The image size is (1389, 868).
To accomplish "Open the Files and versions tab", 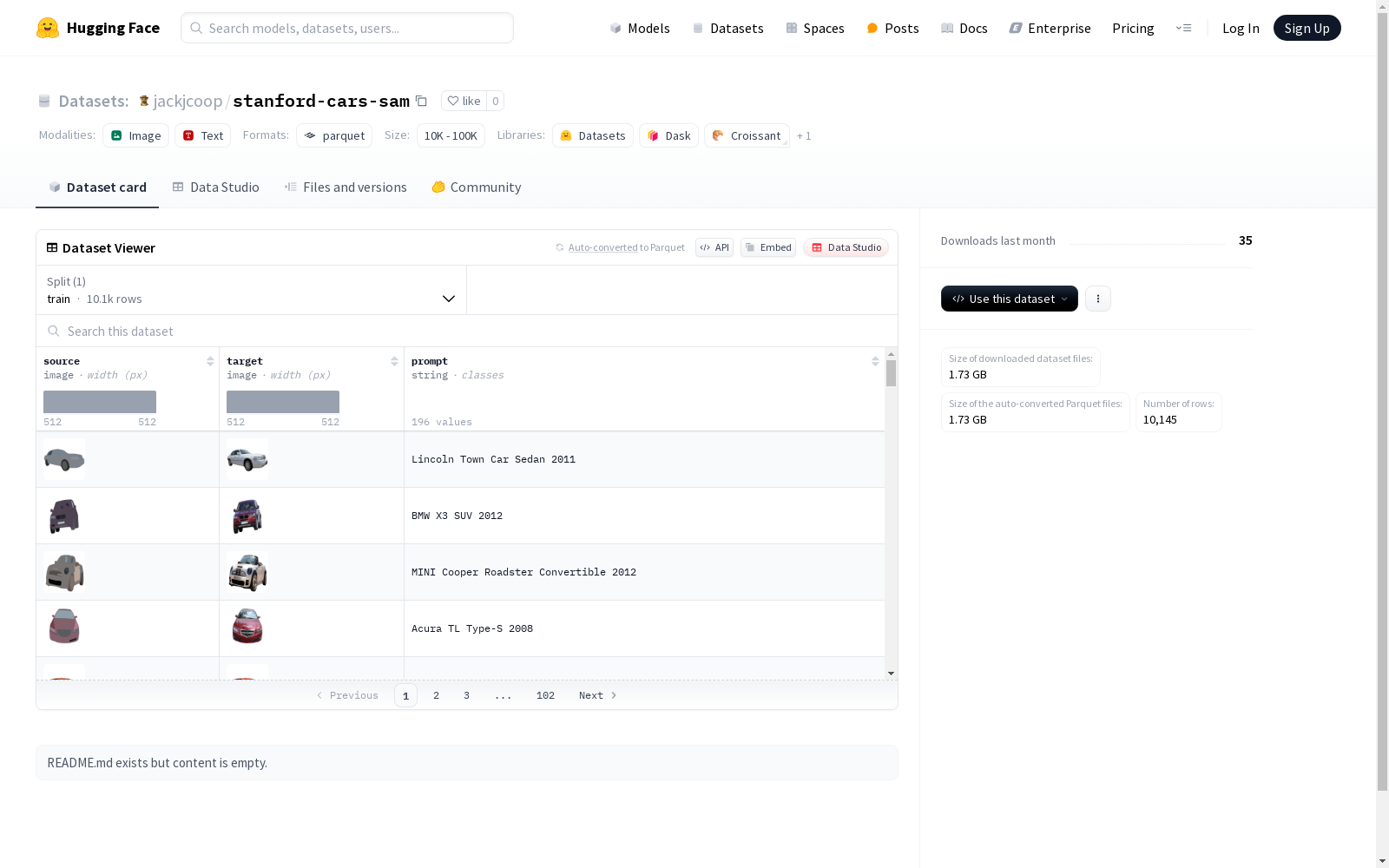I will point(346,187).
